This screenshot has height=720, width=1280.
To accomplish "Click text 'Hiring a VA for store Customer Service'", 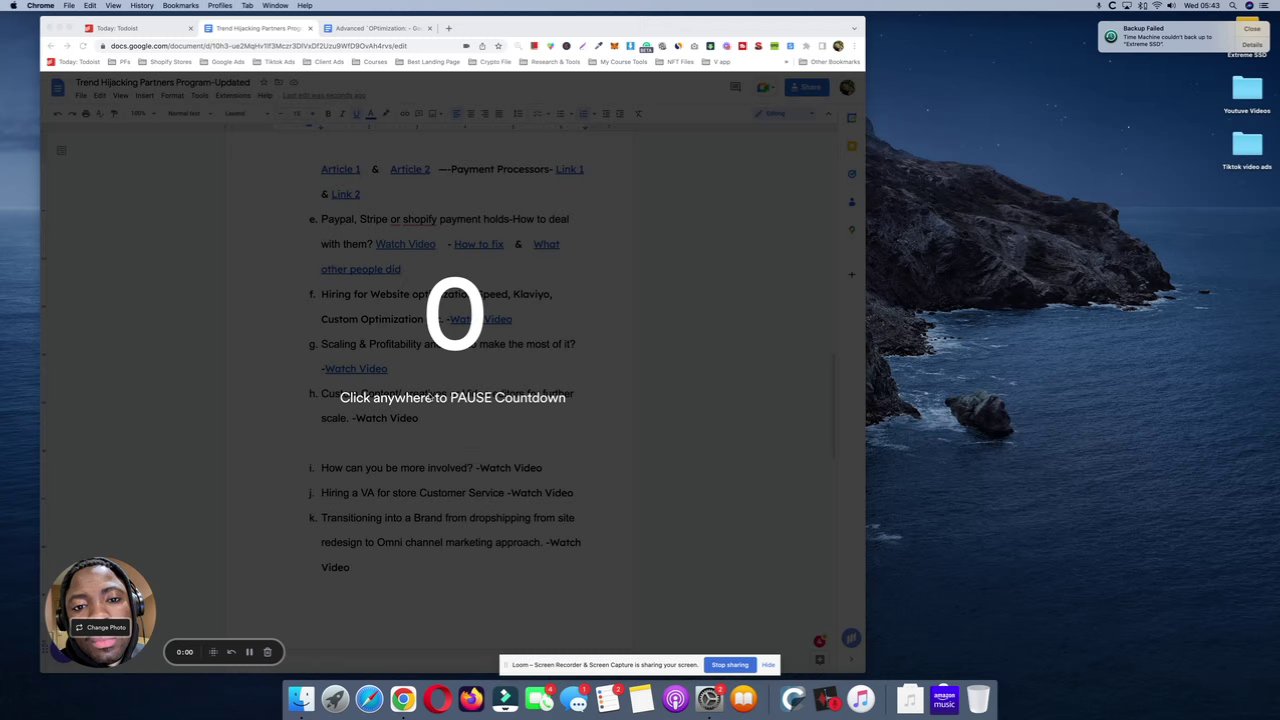I will point(412,493).
